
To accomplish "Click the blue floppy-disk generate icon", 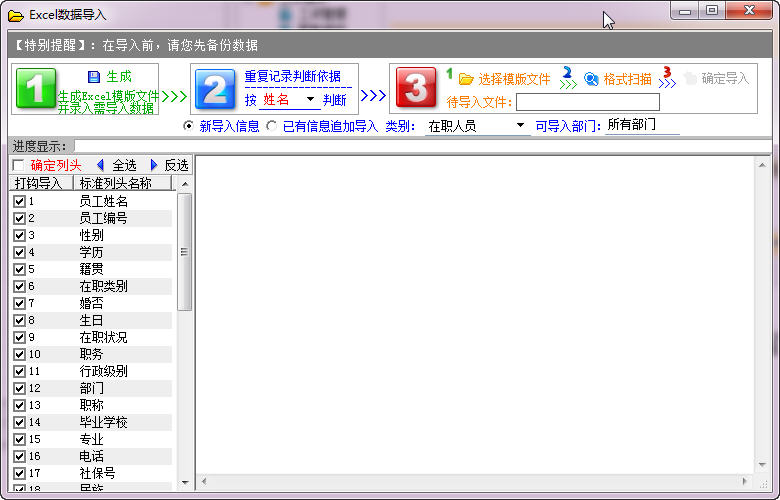I will pyautogui.click(x=94, y=77).
